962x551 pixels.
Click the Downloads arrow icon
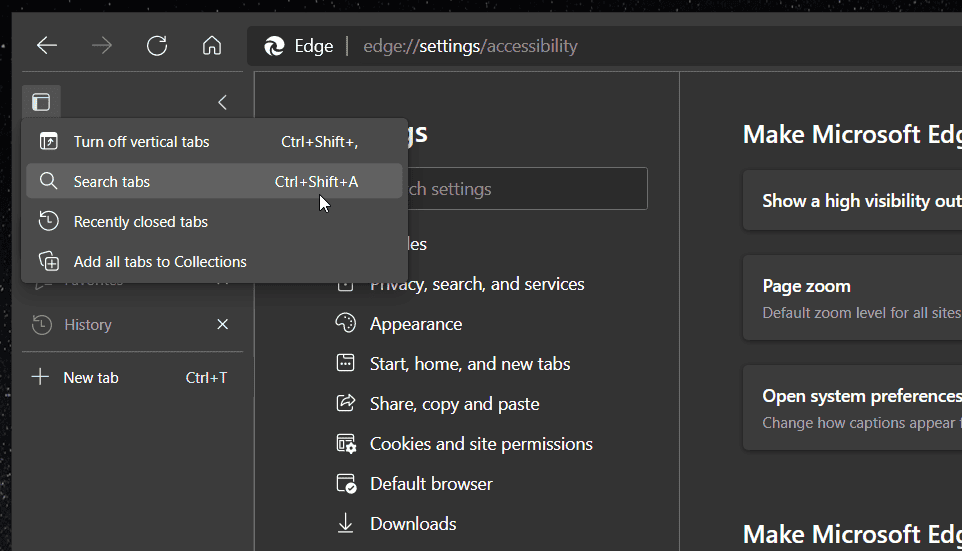345,523
